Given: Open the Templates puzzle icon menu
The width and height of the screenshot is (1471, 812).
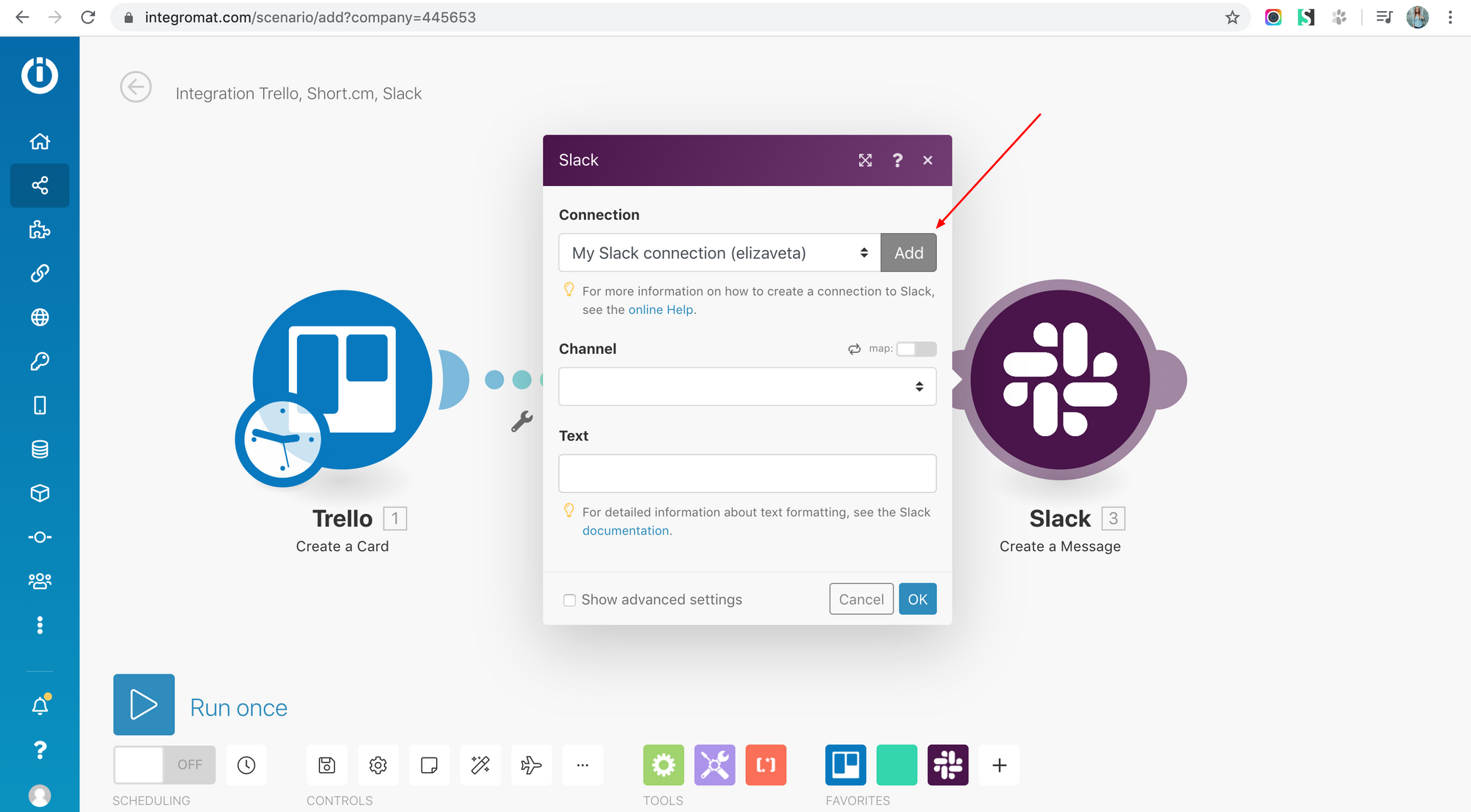Looking at the screenshot, I should [40, 229].
